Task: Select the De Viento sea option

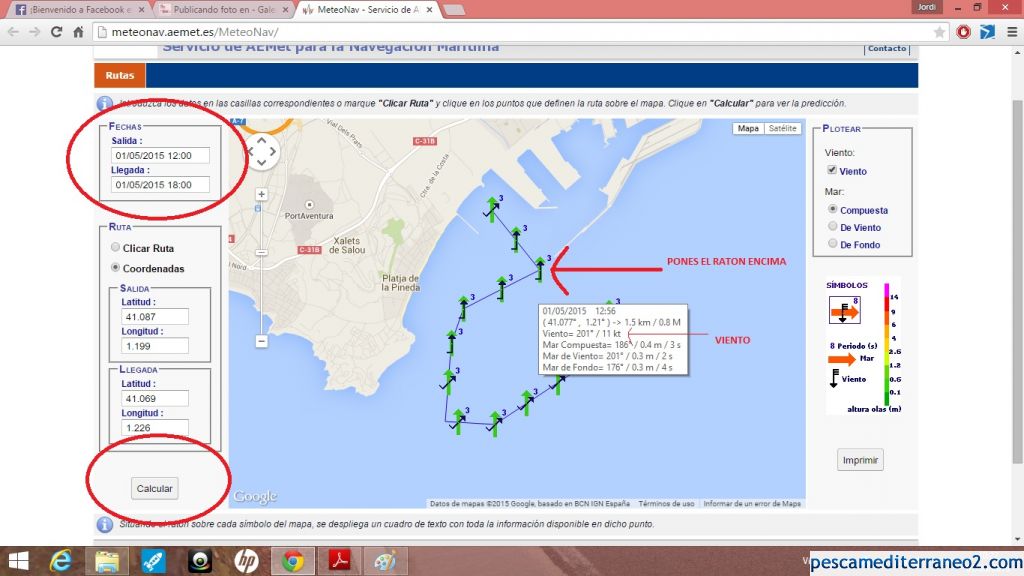Action: (x=832, y=226)
